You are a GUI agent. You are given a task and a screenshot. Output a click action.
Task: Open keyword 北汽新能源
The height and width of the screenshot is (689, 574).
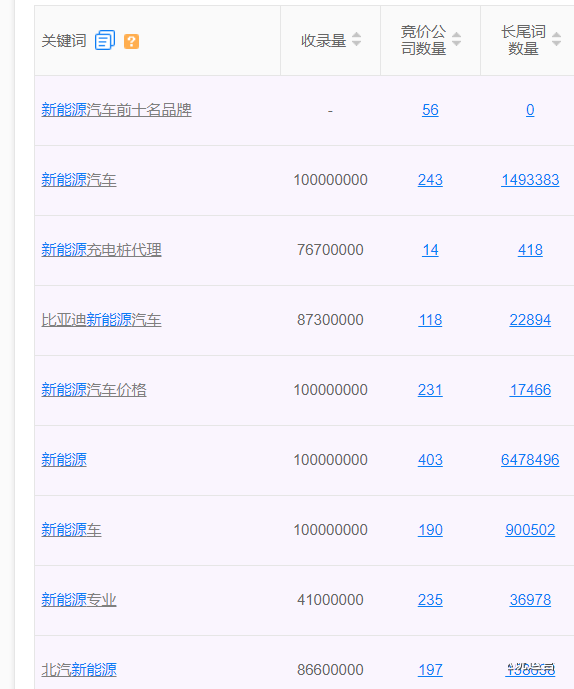pos(79,670)
